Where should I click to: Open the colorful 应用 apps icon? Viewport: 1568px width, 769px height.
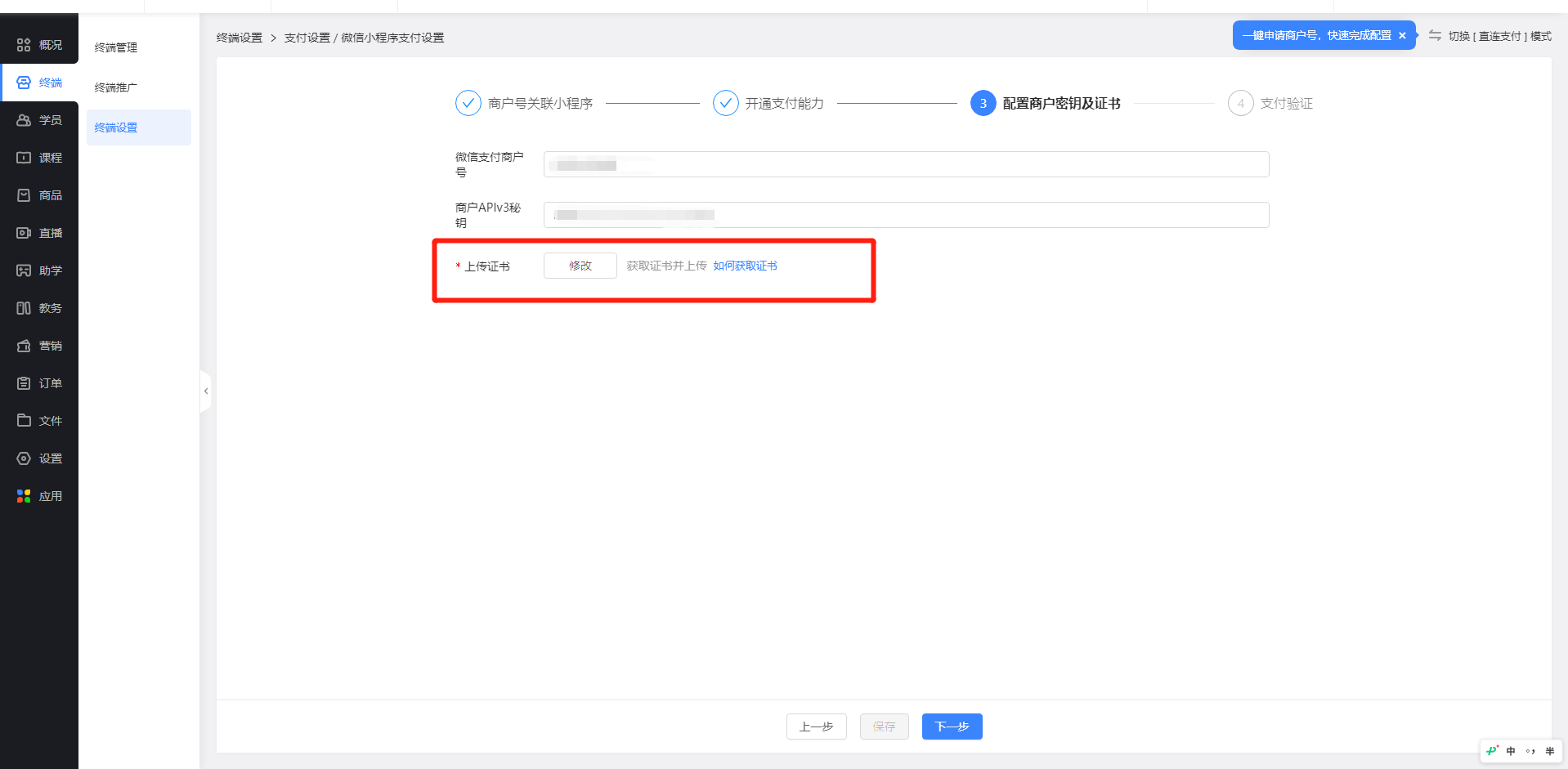pos(24,496)
